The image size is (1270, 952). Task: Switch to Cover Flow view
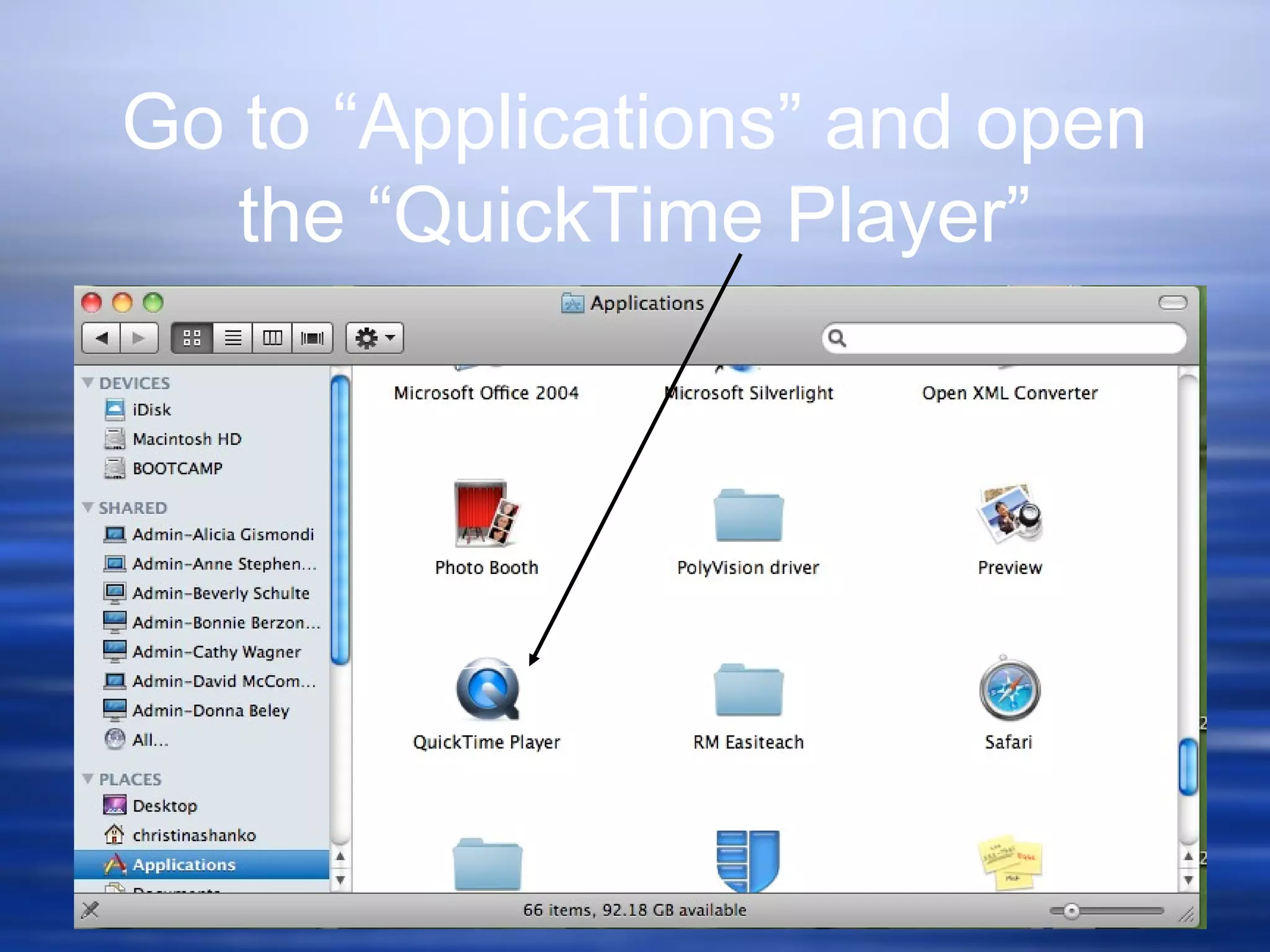[x=313, y=338]
